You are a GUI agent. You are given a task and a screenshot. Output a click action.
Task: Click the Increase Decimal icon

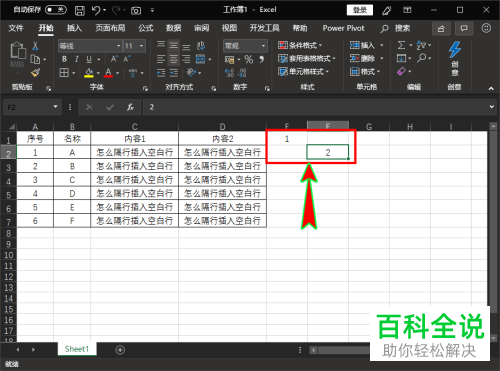(229, 73)
